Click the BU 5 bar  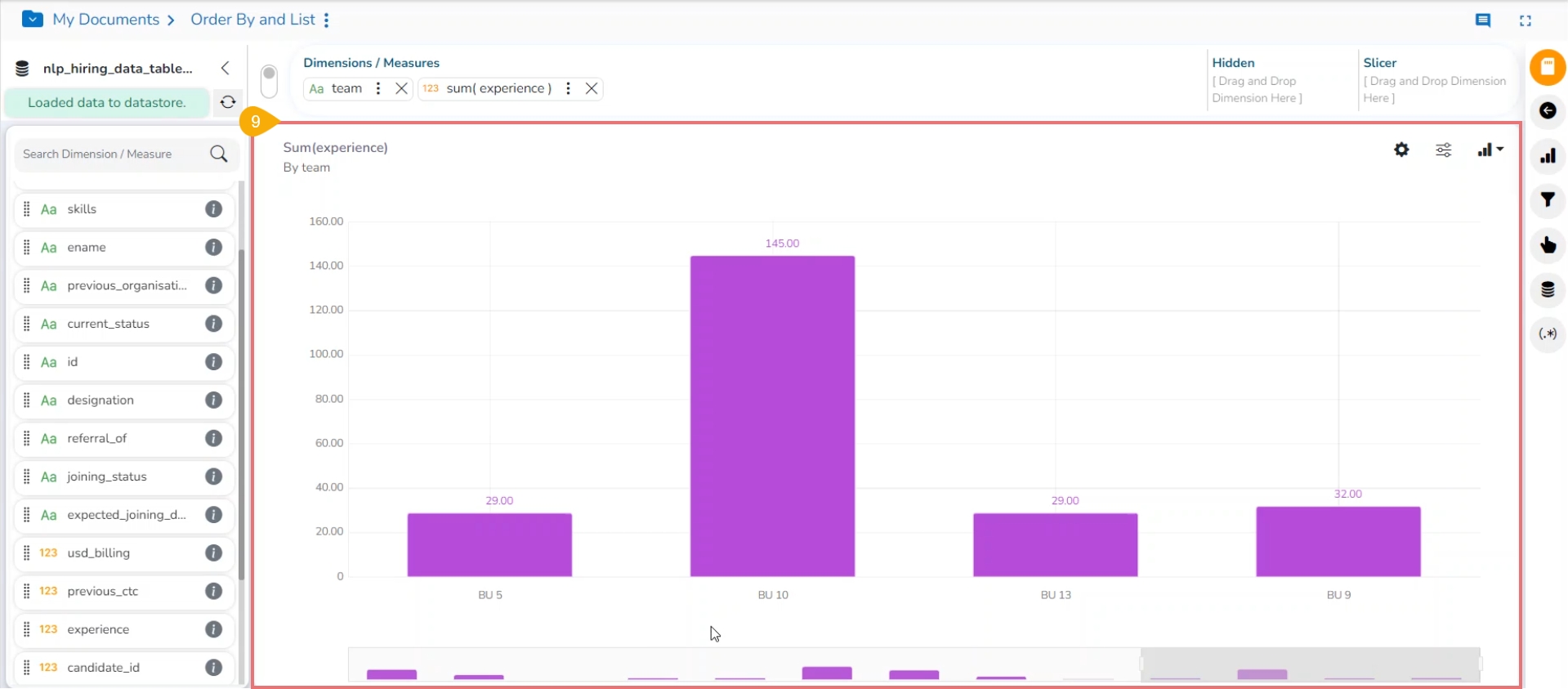489,545
